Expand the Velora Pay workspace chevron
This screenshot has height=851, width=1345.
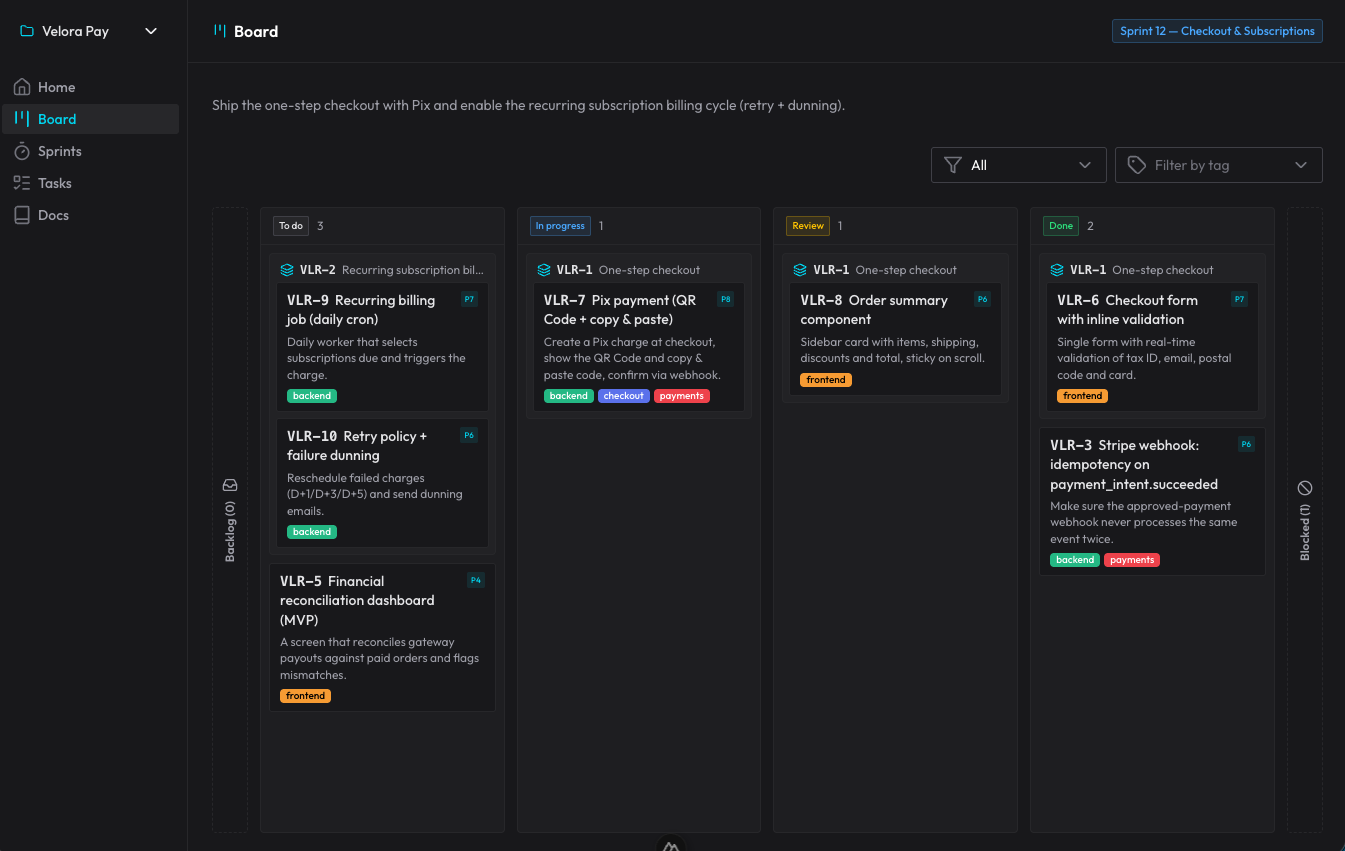point(151,31)
